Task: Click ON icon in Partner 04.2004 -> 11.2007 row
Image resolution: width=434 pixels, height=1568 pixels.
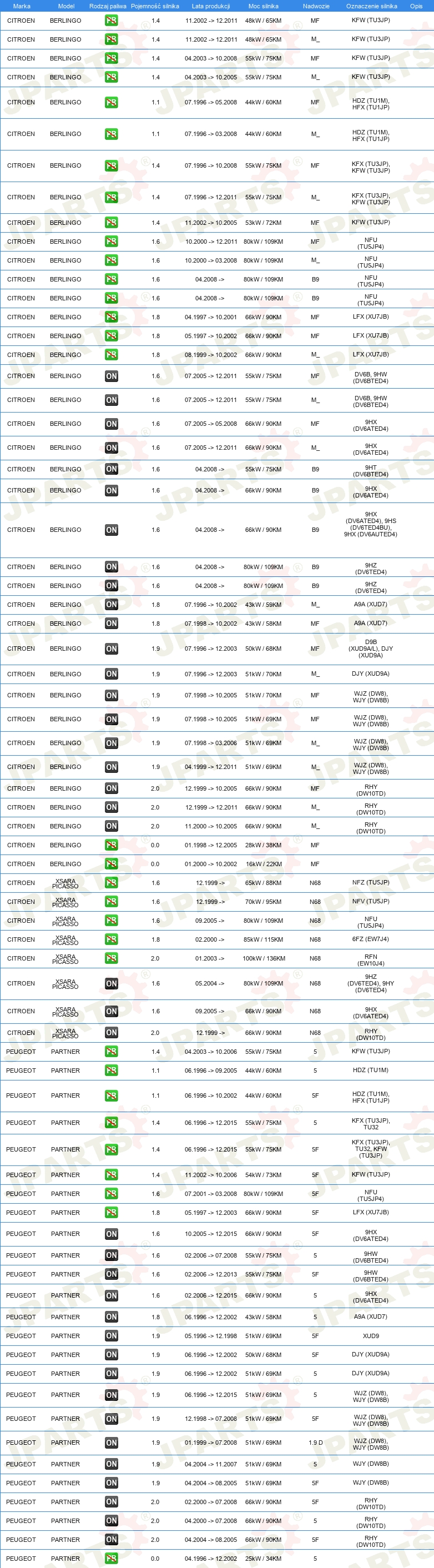Action: [112, 1464]
